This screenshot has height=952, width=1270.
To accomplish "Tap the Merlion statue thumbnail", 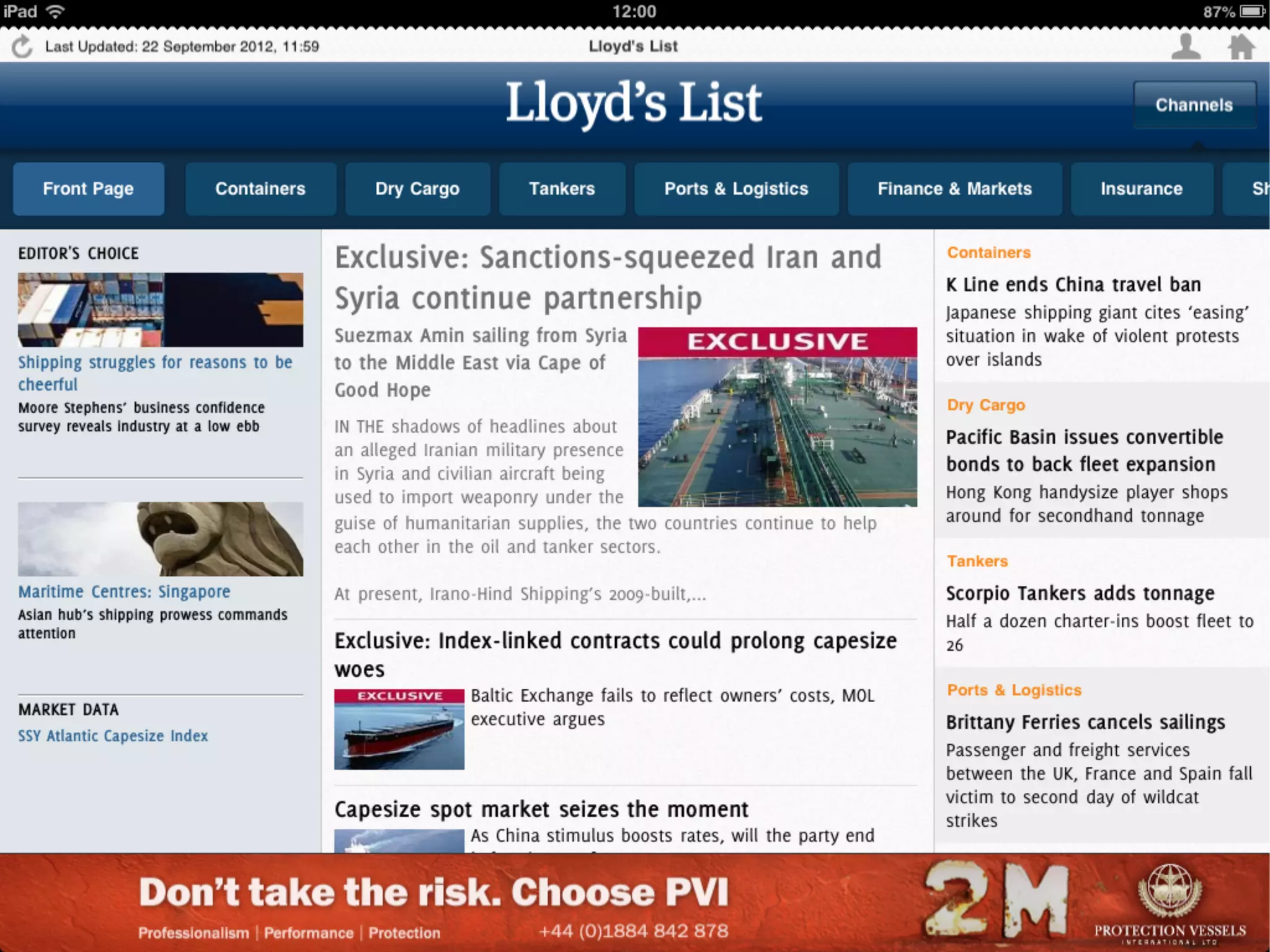I will (160, 539).
